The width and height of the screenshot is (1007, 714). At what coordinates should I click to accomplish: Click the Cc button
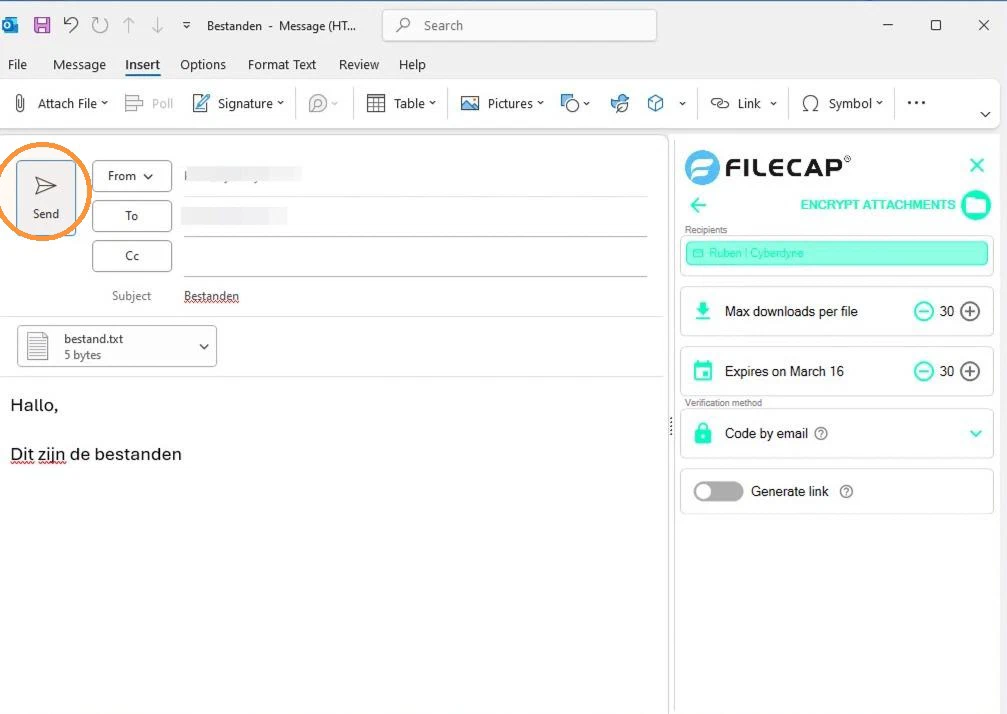(x=132, y=256)
